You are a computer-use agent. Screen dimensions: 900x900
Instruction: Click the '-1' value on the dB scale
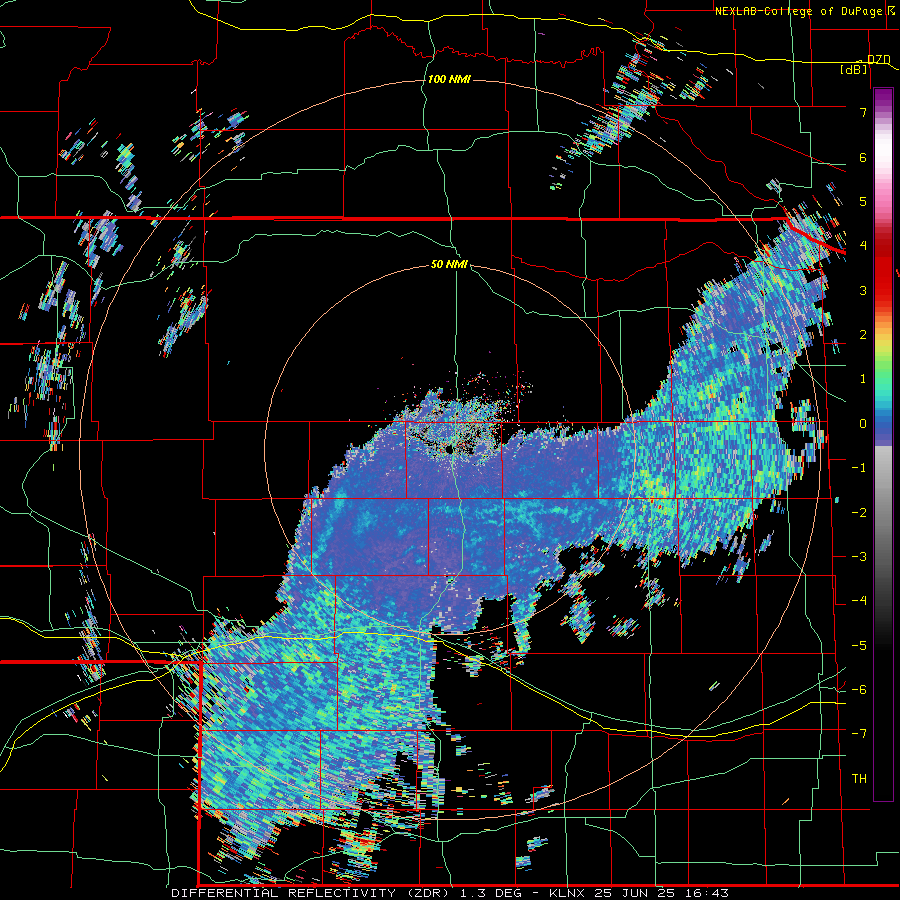tap(859, 468)
